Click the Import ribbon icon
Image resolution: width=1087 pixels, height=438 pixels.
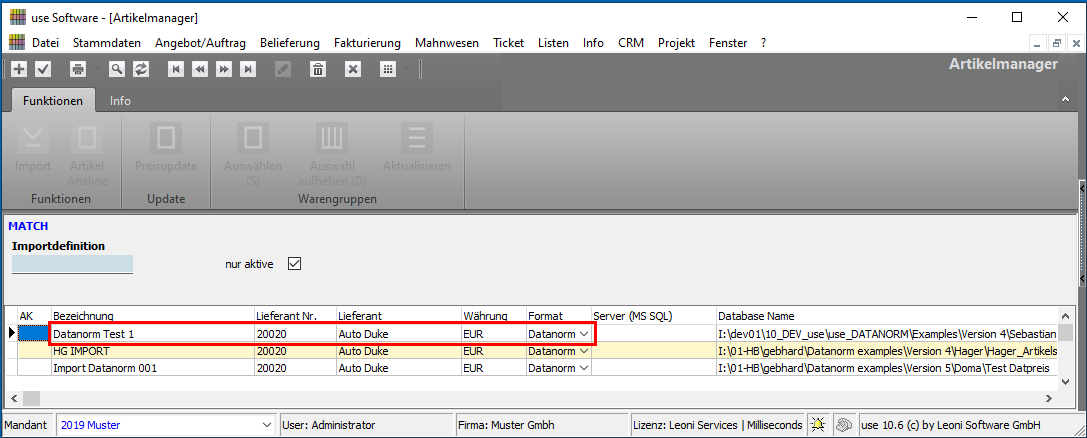pos(33,137)
